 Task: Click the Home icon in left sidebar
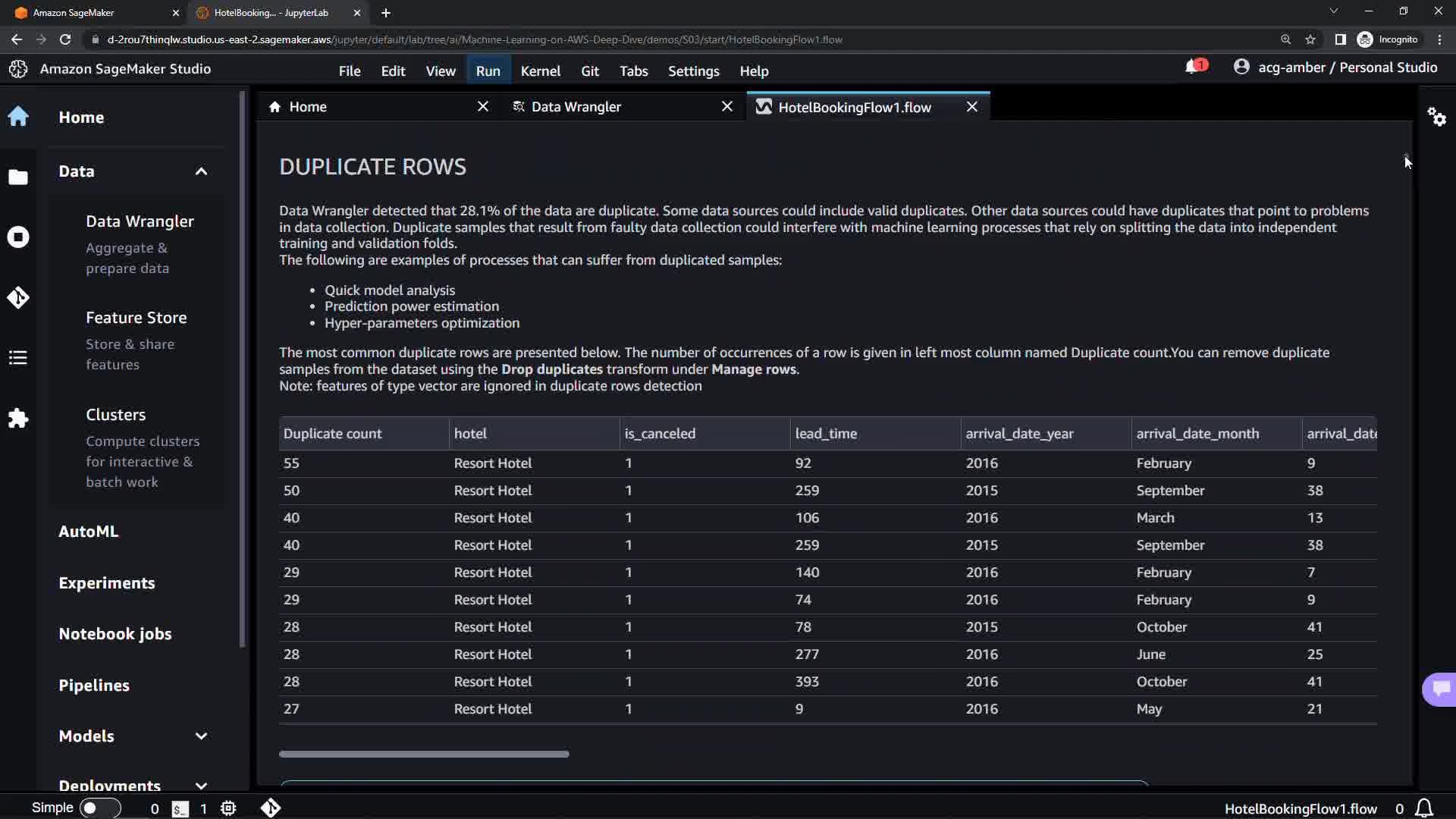pyautogui.click(x=18, y=117)
